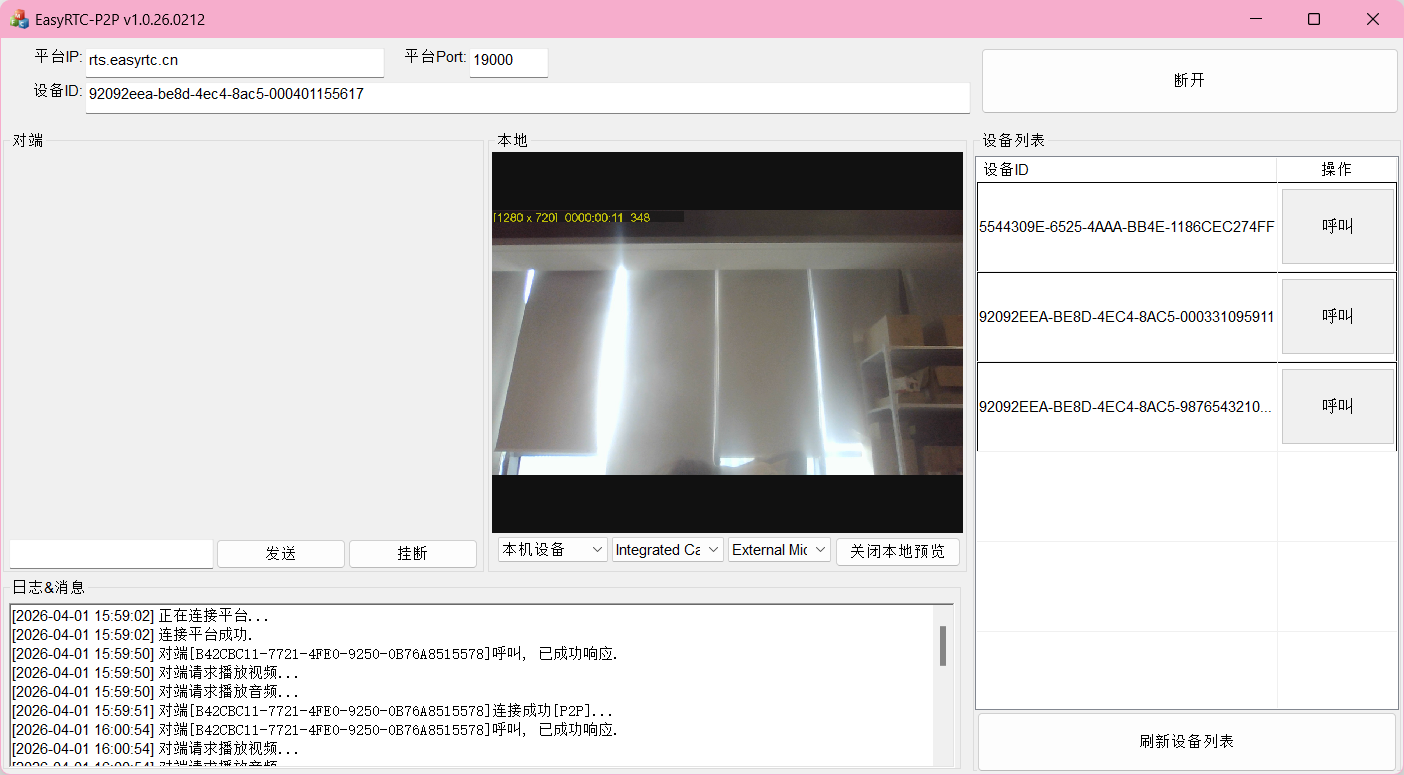Click the 断开 disconnect button
1404x775 pixels.
click(1189, 81)
